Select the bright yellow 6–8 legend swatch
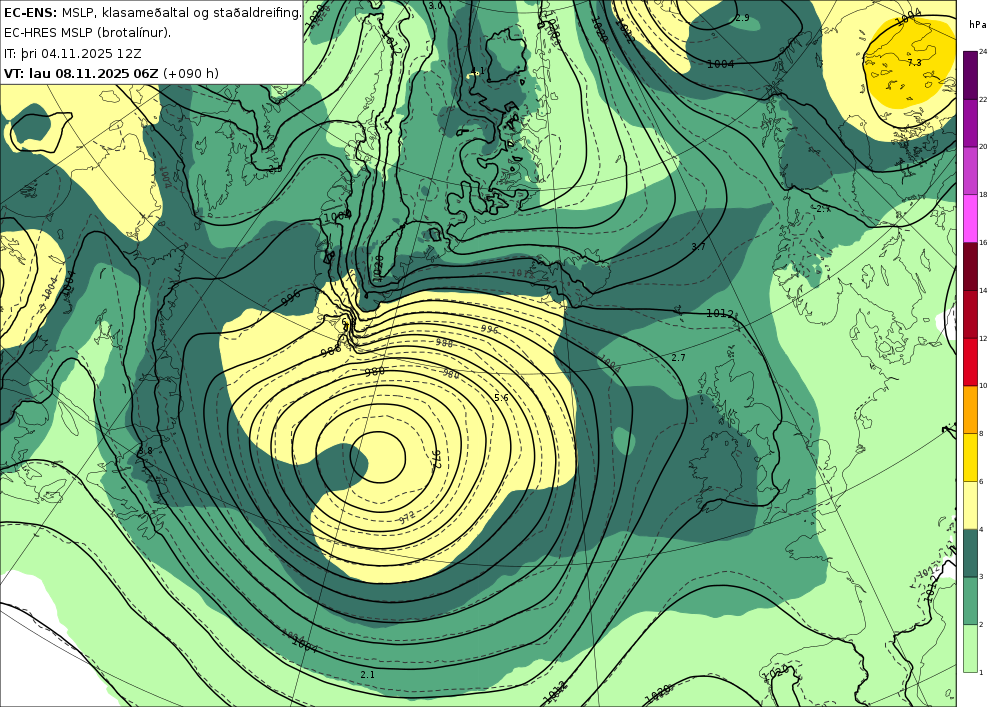1000x707 pixels. click(970, 458)
